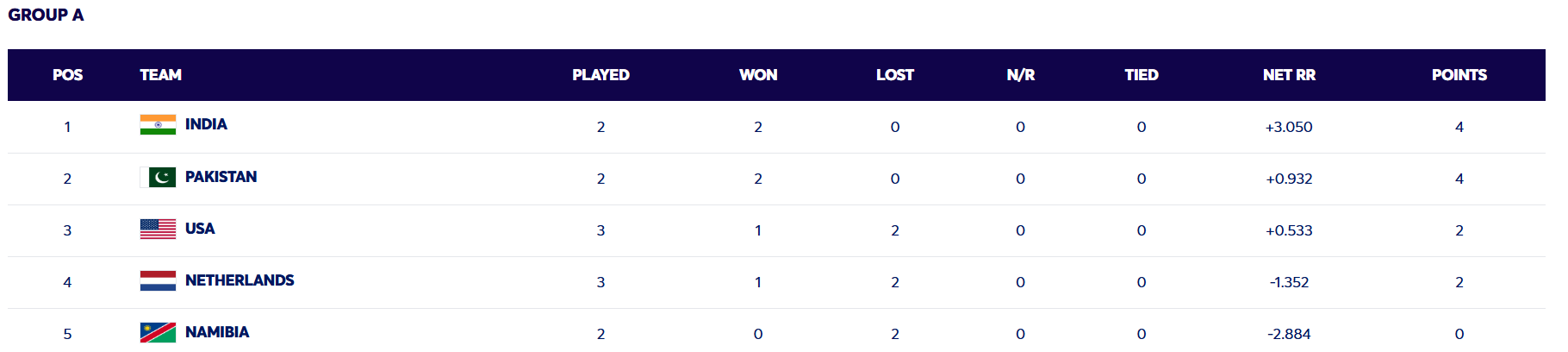Click the POS column header
This screenshot has width=1568, height=352.
click(67, 75)
